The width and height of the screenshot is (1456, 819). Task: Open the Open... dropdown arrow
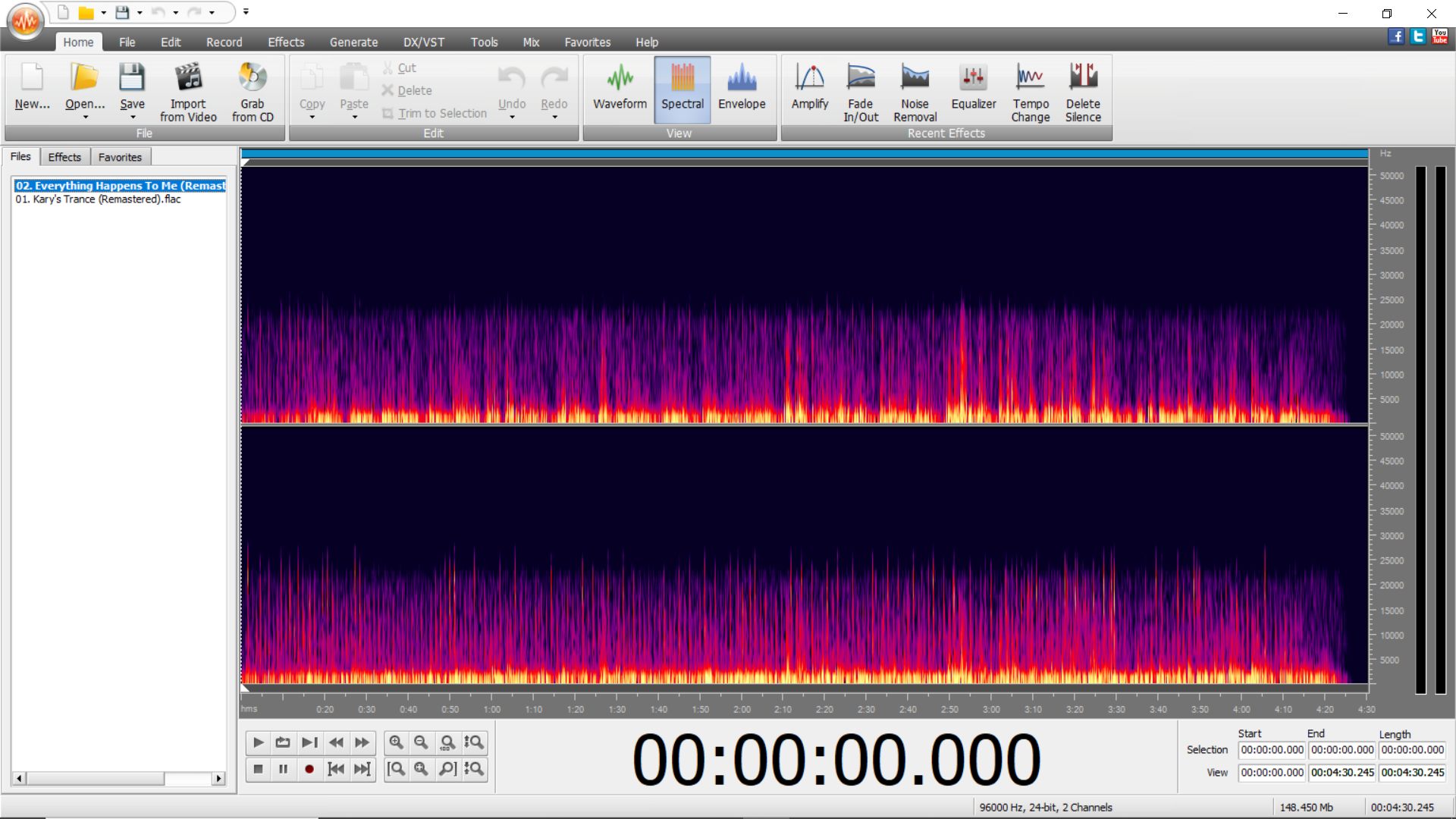coord(85,117)
